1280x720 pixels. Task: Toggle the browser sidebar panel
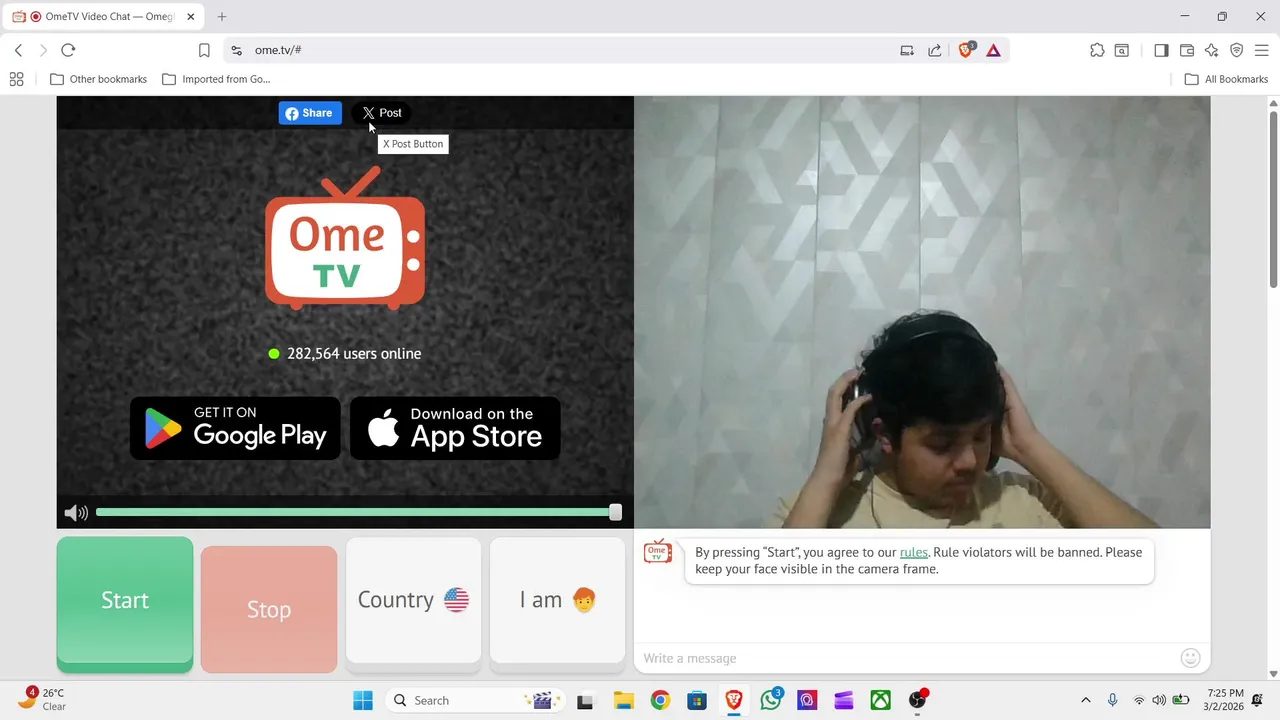(x=1161, y=50)
